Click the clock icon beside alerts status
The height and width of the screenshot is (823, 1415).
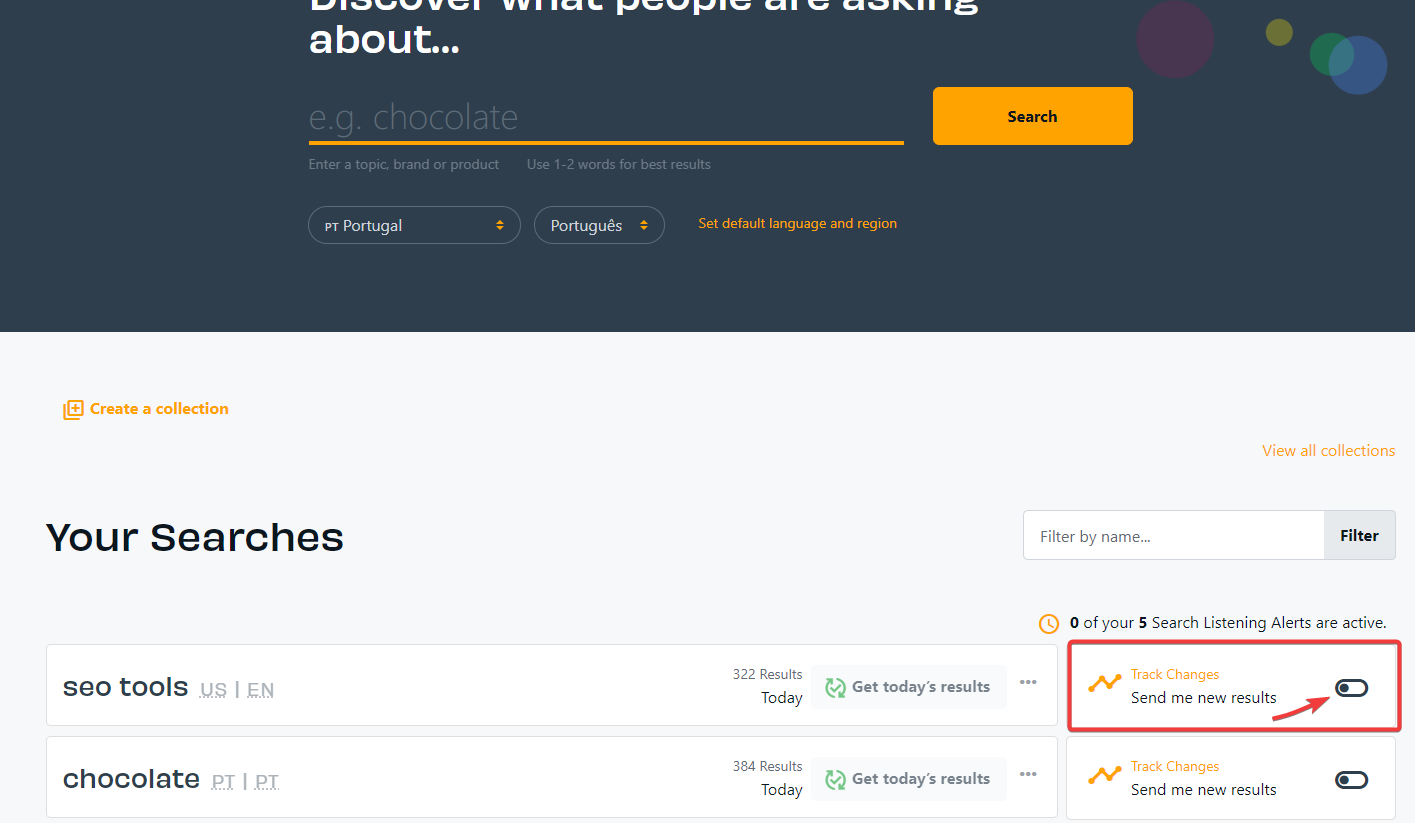click(x=1049, y=624)
